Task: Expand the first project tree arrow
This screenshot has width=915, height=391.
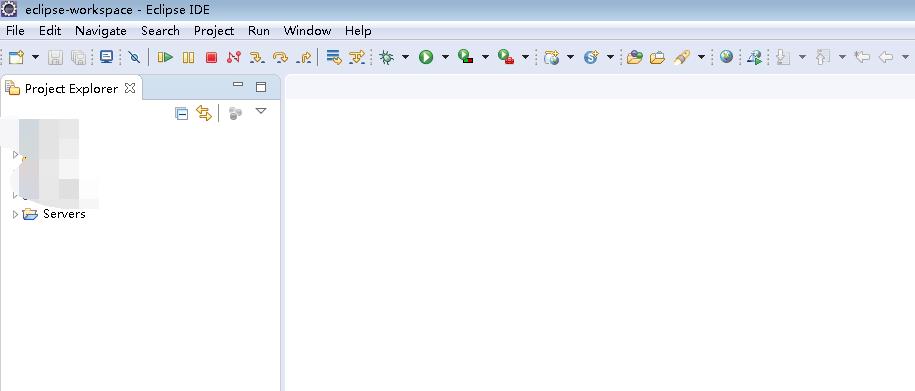Action: point(15,155)
